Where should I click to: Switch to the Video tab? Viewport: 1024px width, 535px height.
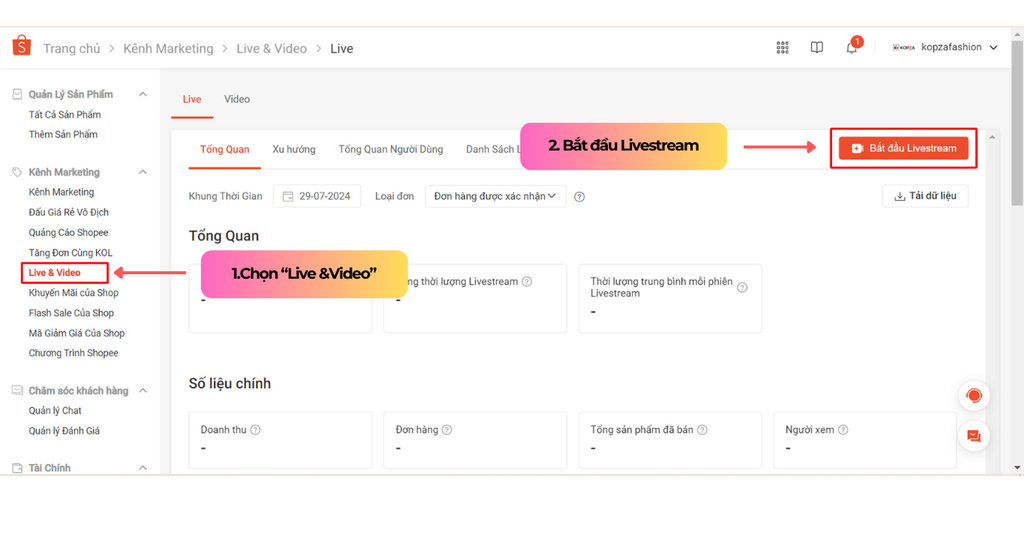pyautogui.click(x=236, y=99)
